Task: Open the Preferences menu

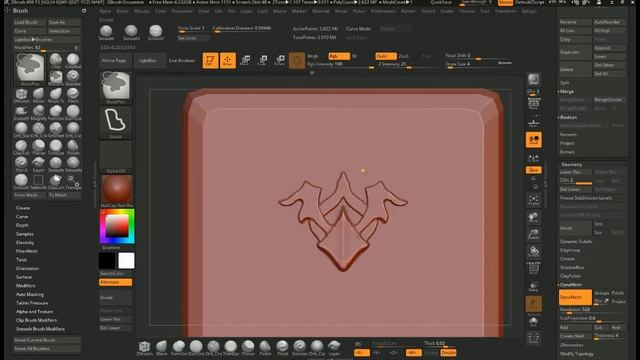Action: (x=383, y=11)
